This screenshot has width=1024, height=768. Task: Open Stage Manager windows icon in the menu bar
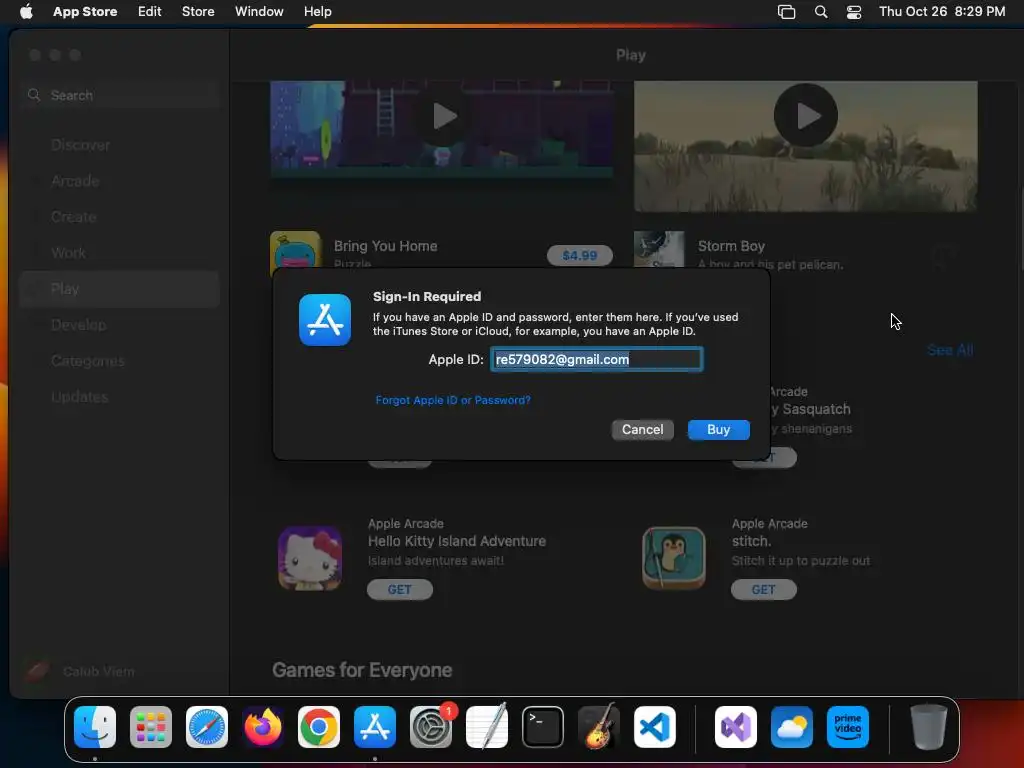coord(786,12)
